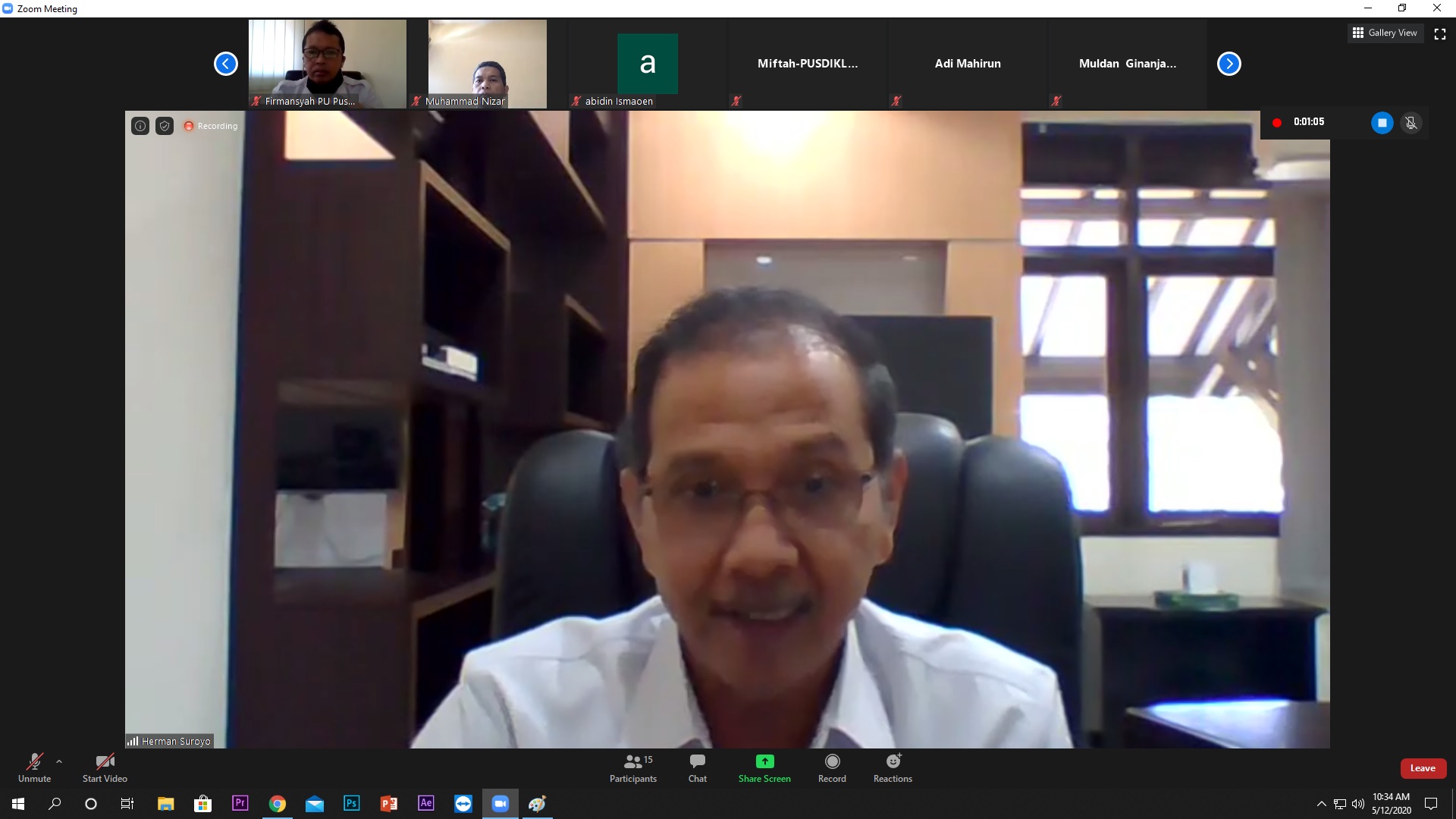
Task: Unmute the microphone in Zoom
Action: coord(35,767)
